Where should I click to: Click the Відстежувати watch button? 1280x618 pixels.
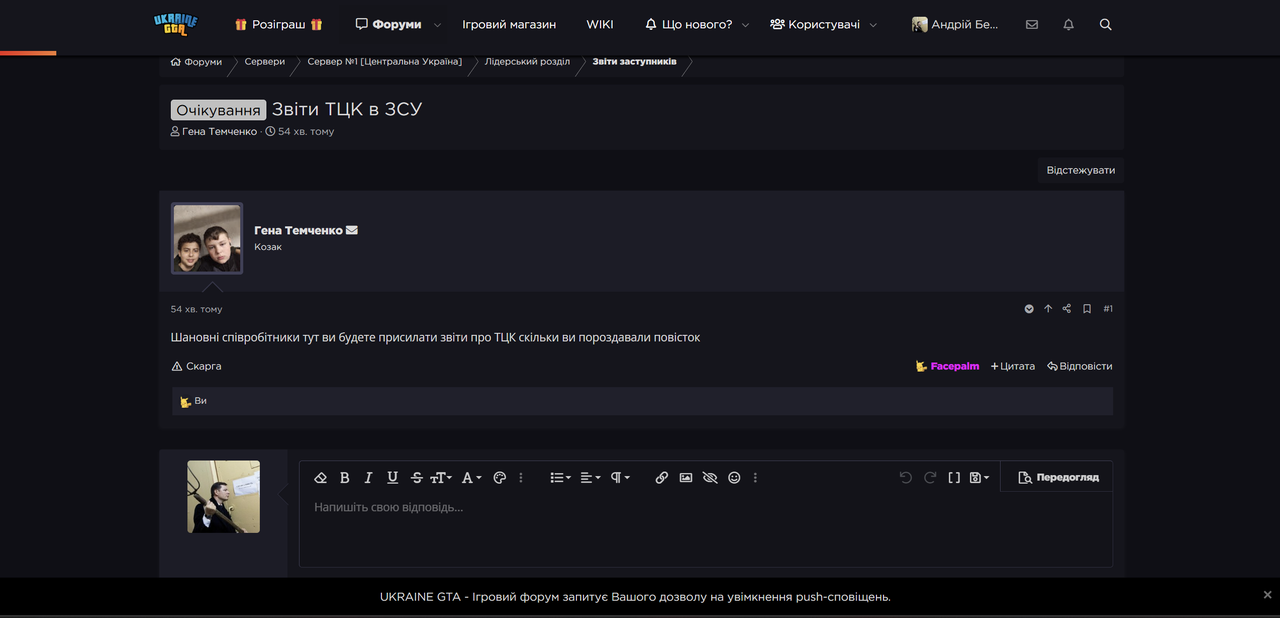click(x=1080, y=170)
